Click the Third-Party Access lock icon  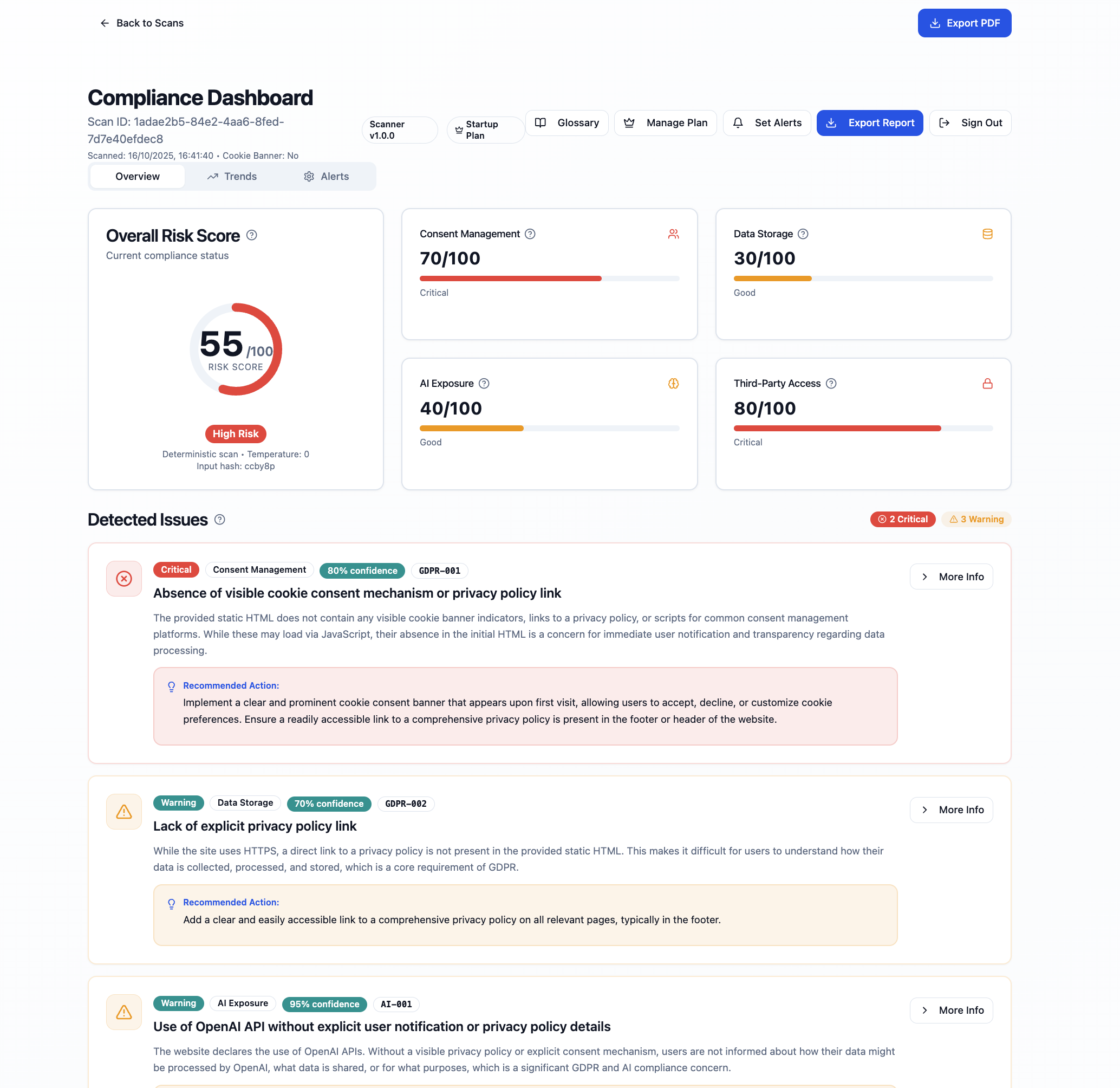point(987,384)
